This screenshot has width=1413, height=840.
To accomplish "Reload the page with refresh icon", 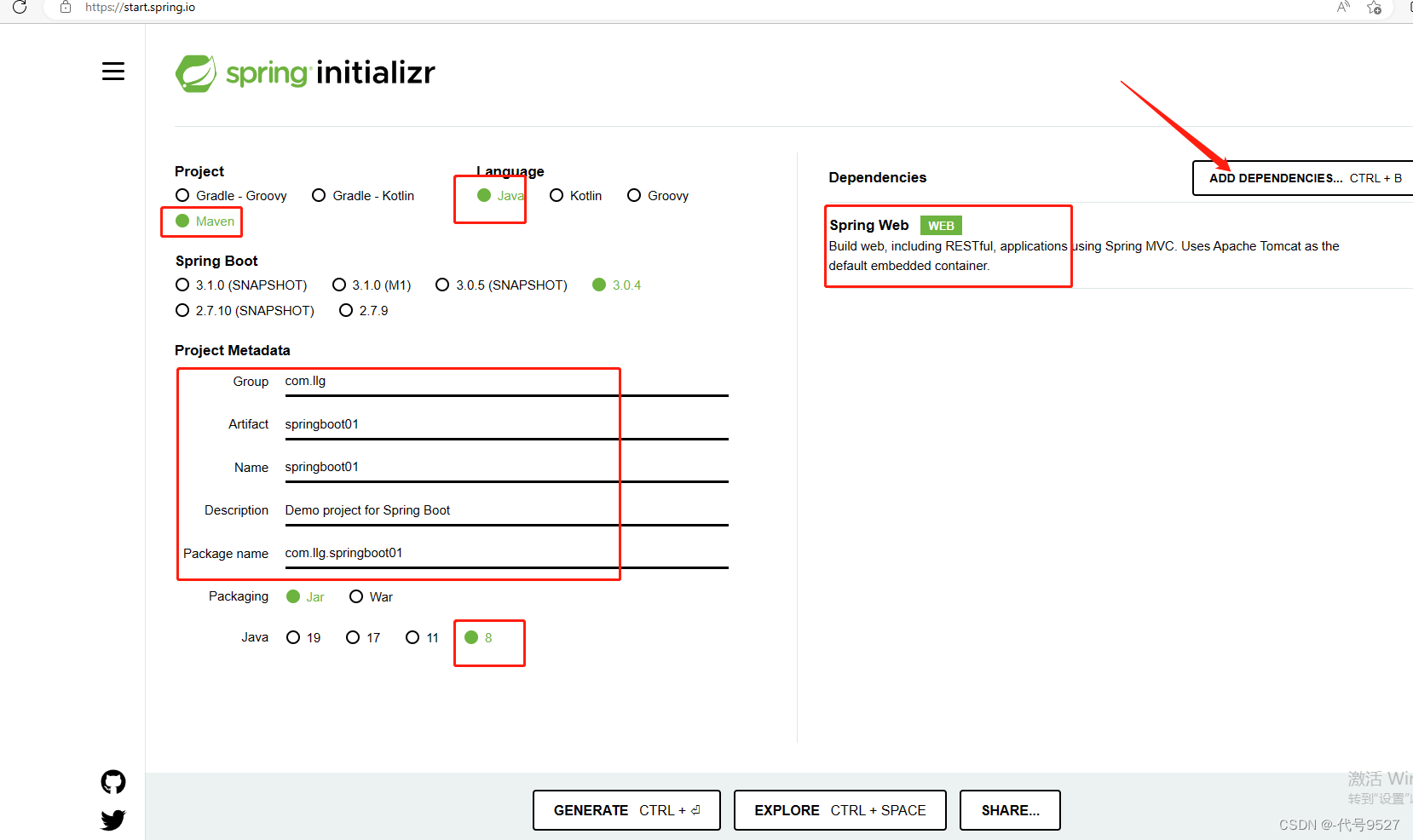I will click(x=20, y=8).
